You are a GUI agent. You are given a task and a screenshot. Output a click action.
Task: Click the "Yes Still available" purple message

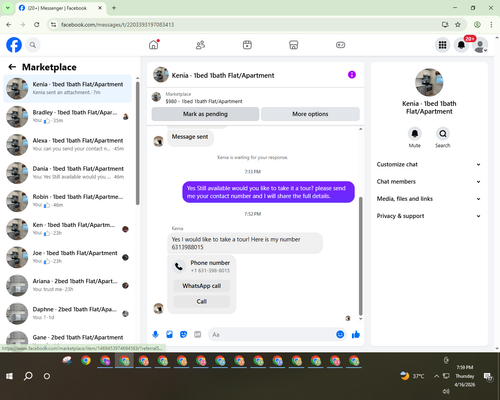click(x=268, y=192)
